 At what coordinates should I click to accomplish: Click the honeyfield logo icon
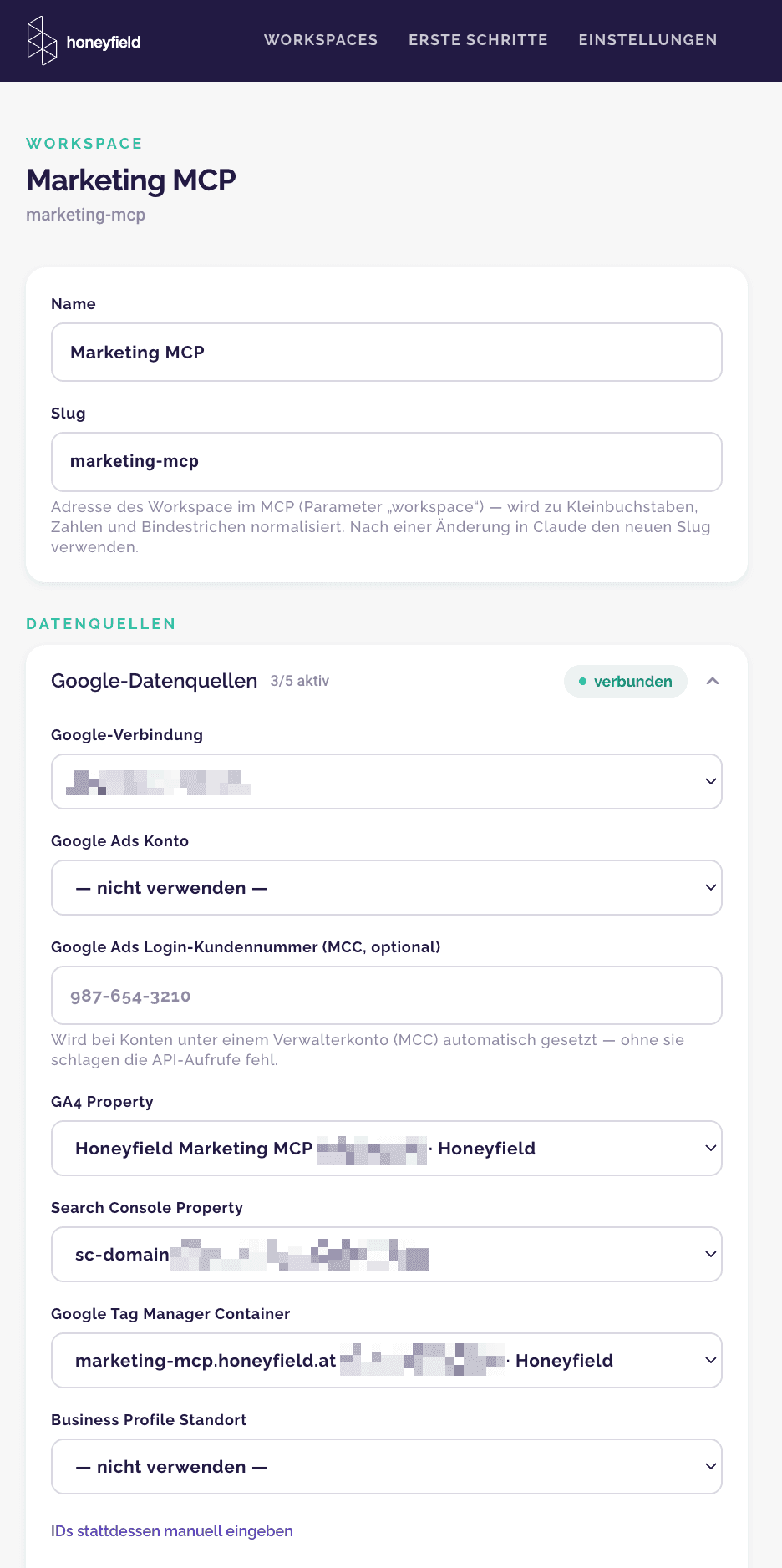pos(42,41)
